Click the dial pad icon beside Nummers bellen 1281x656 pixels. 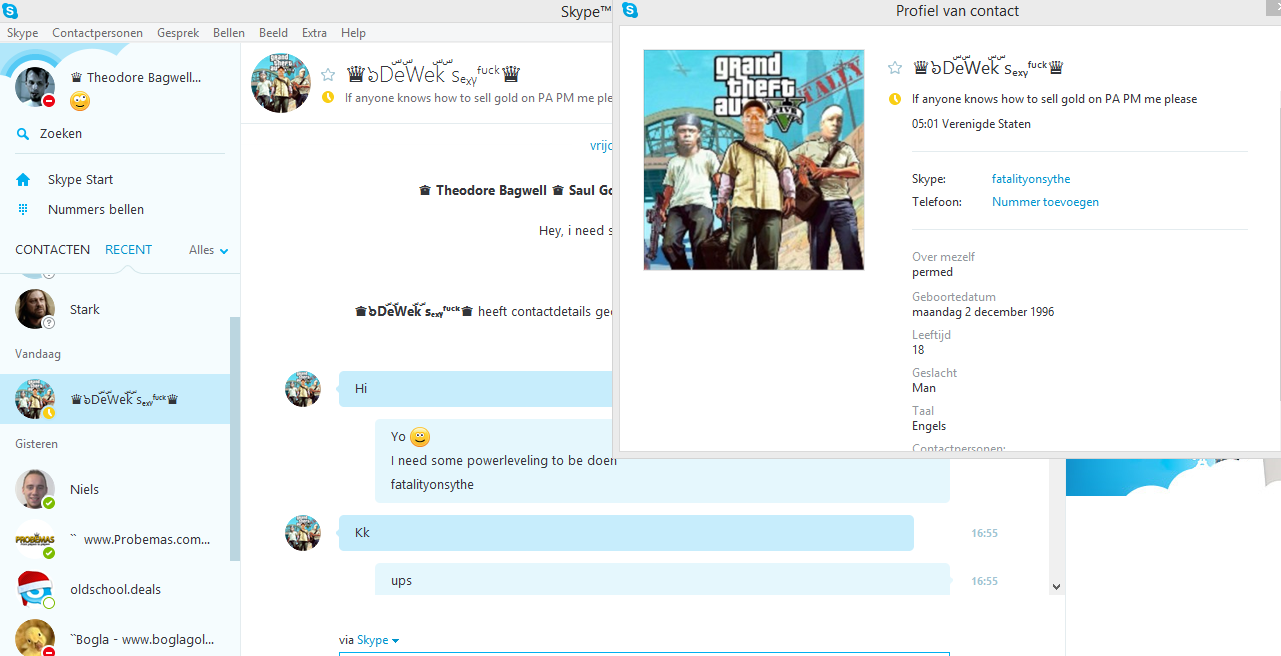pos(23,210)
